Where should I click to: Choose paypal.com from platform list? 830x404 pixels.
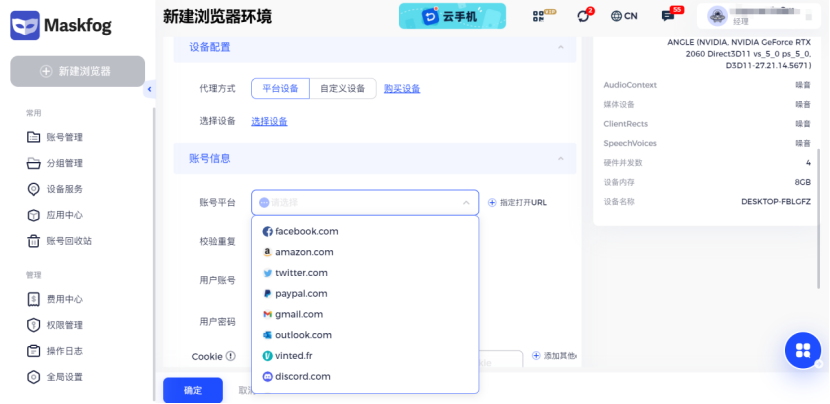tap(365, 294)
